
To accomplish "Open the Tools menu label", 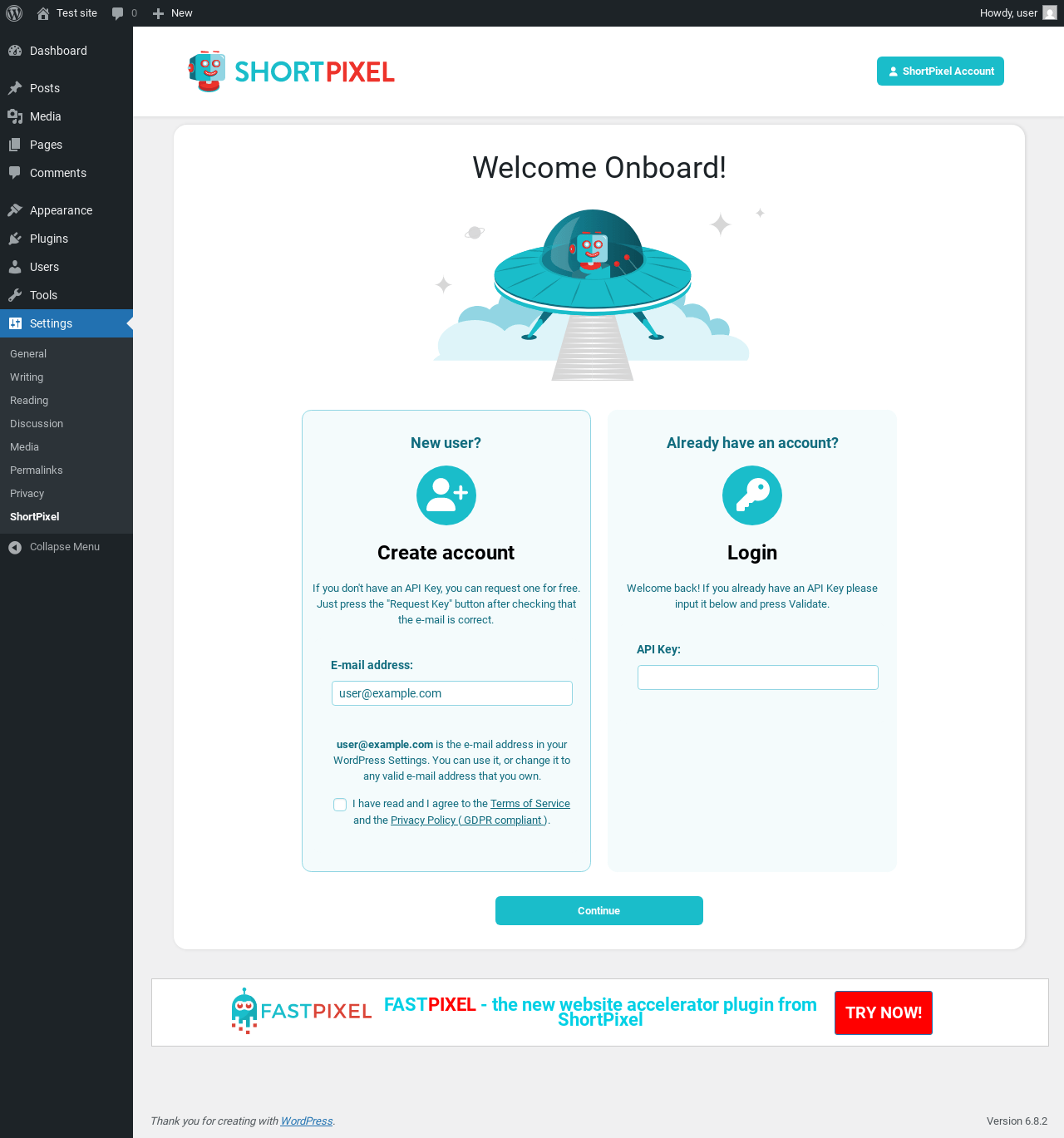I will [x=43, y=295].
